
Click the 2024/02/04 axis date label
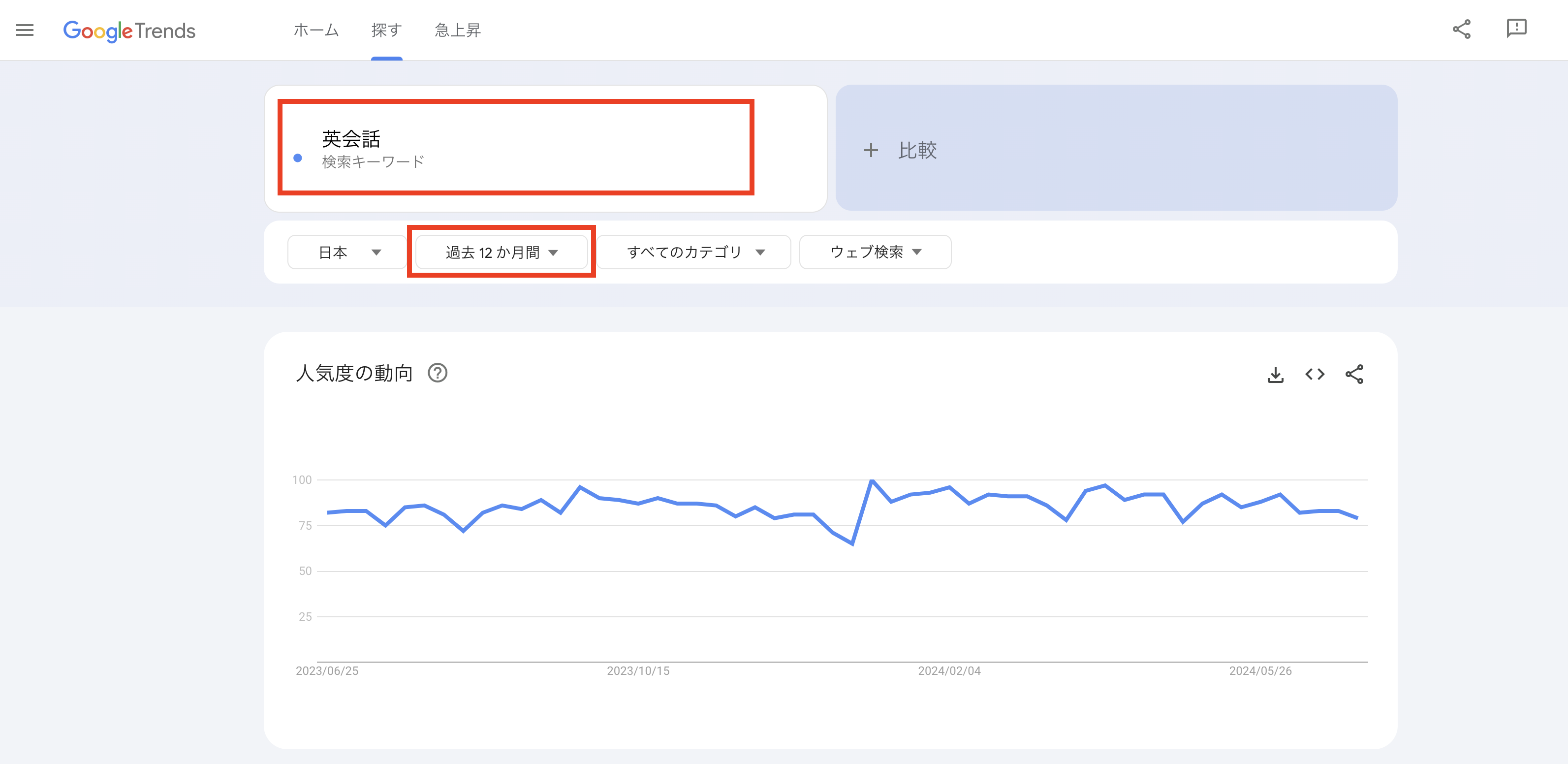coord(949,671)
